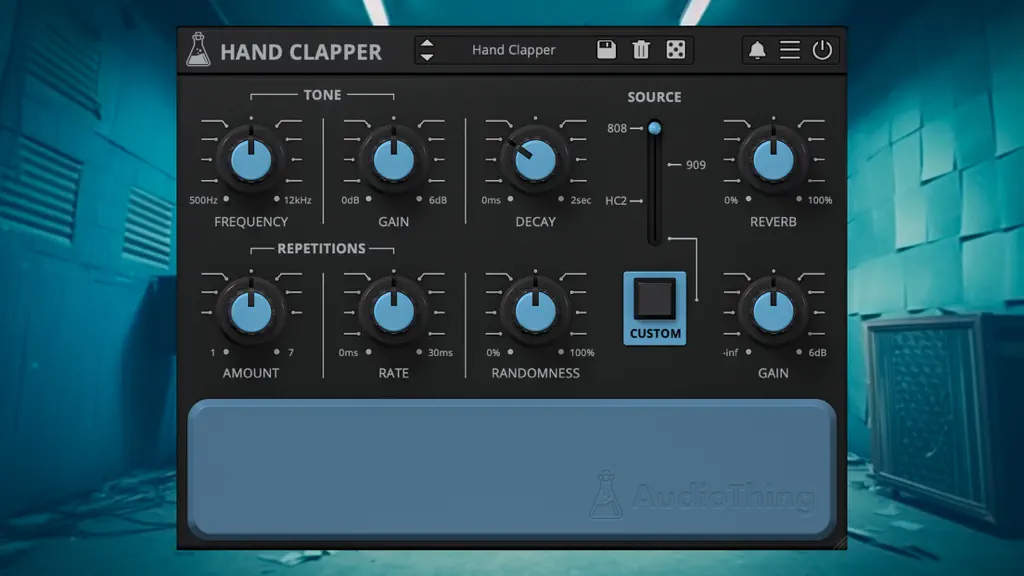
Task: Click the 7 amount maximum label
Action: pyautogui.click(x=291, y=353)
